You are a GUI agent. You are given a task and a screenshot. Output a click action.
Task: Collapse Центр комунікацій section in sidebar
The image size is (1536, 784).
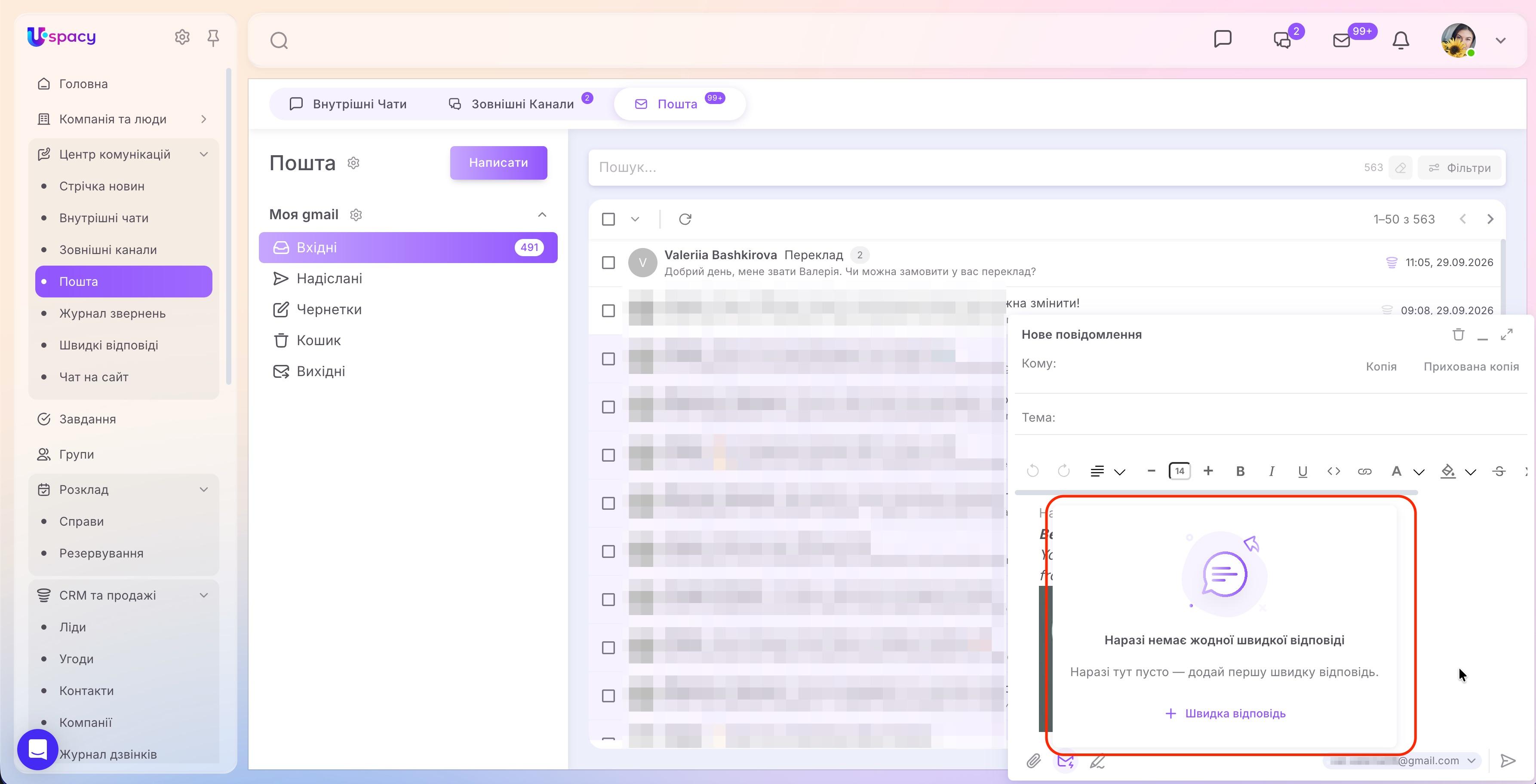click(204, 154)
